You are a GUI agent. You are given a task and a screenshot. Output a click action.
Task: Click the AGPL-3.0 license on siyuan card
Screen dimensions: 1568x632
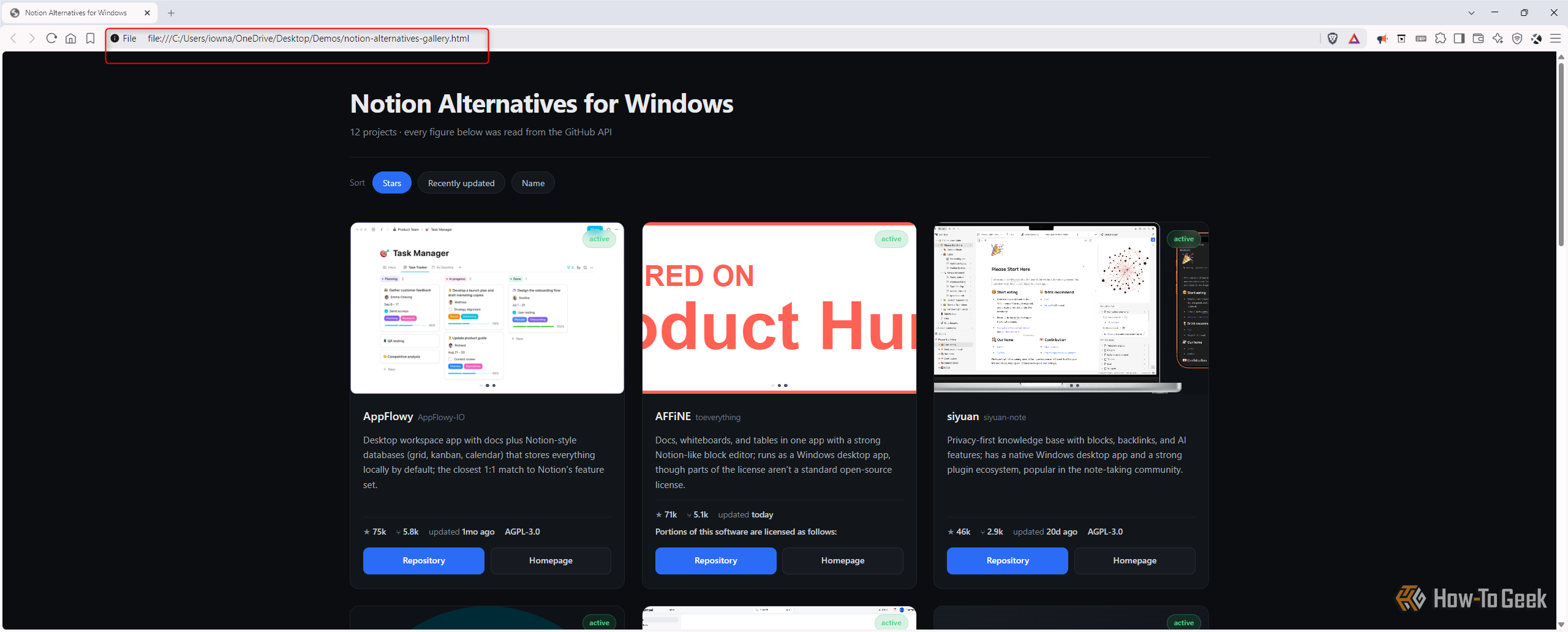coord(1105,532)
